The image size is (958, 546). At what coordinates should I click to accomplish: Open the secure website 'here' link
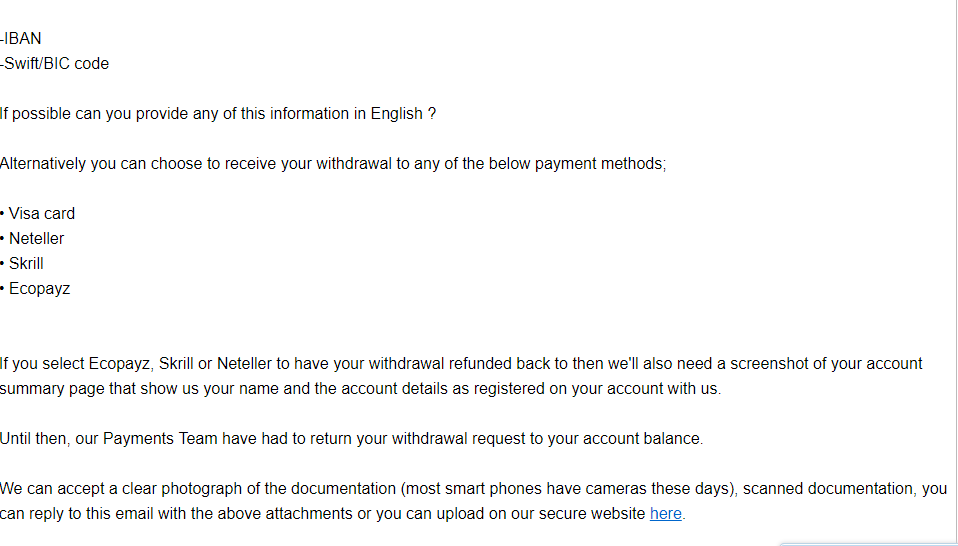[665, 514]
